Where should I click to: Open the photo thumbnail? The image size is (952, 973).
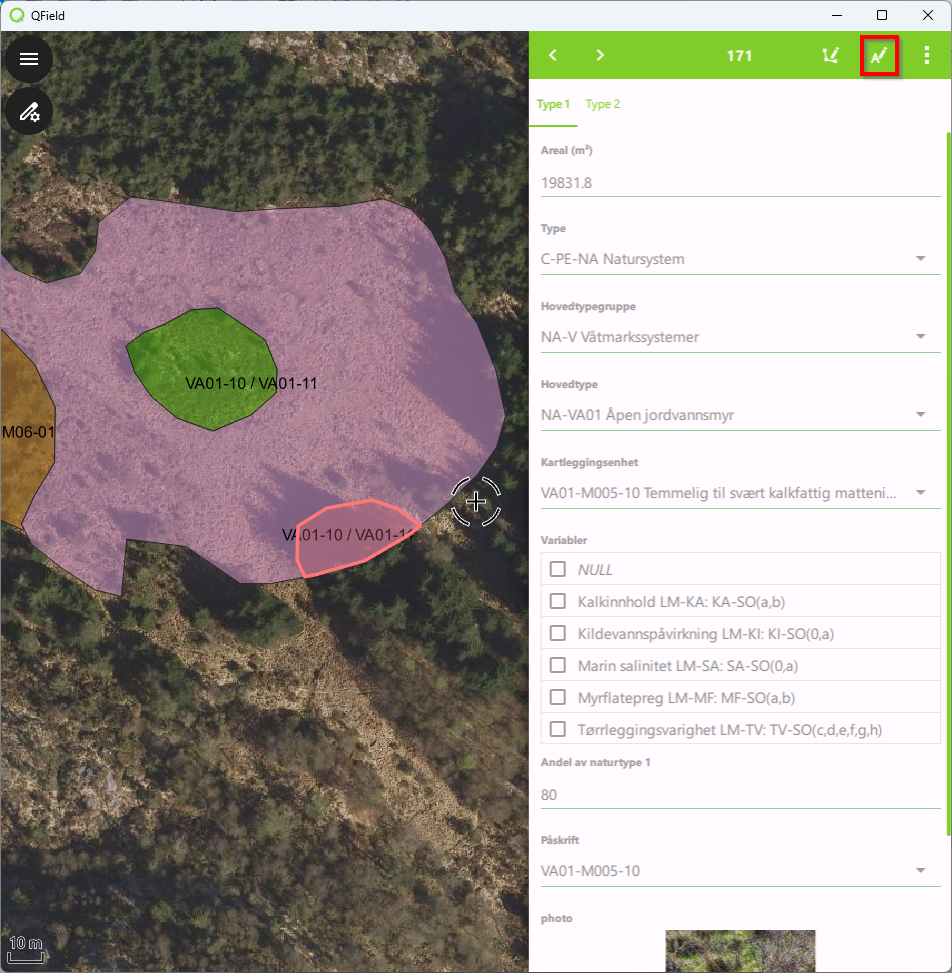coord(740,951)
